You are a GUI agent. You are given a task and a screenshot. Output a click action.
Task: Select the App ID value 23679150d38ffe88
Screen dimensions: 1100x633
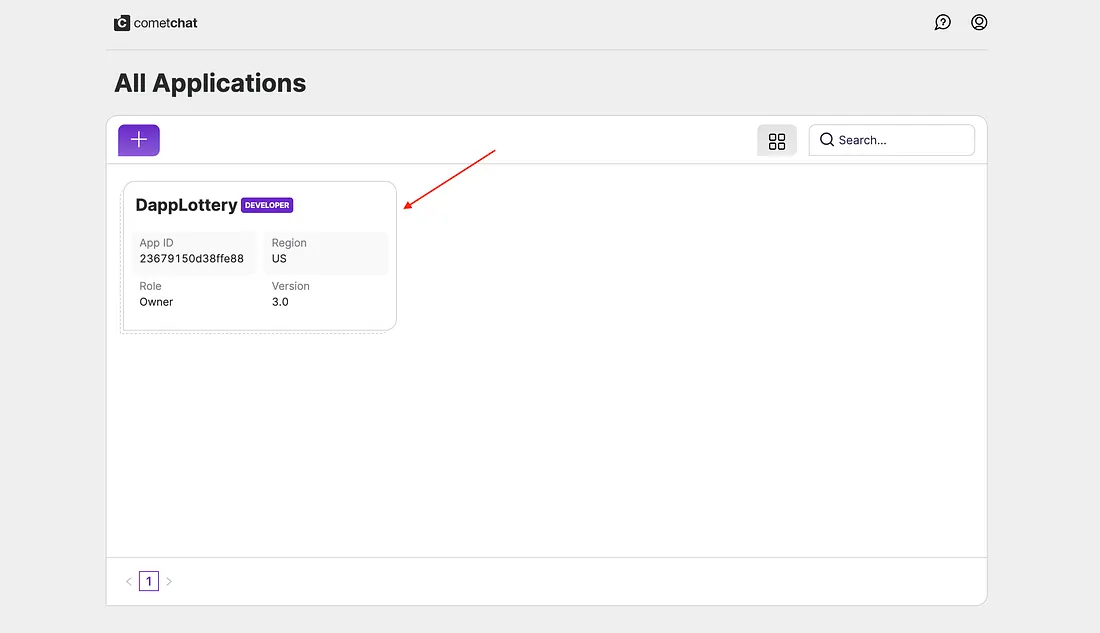click(x=191, y=258)
